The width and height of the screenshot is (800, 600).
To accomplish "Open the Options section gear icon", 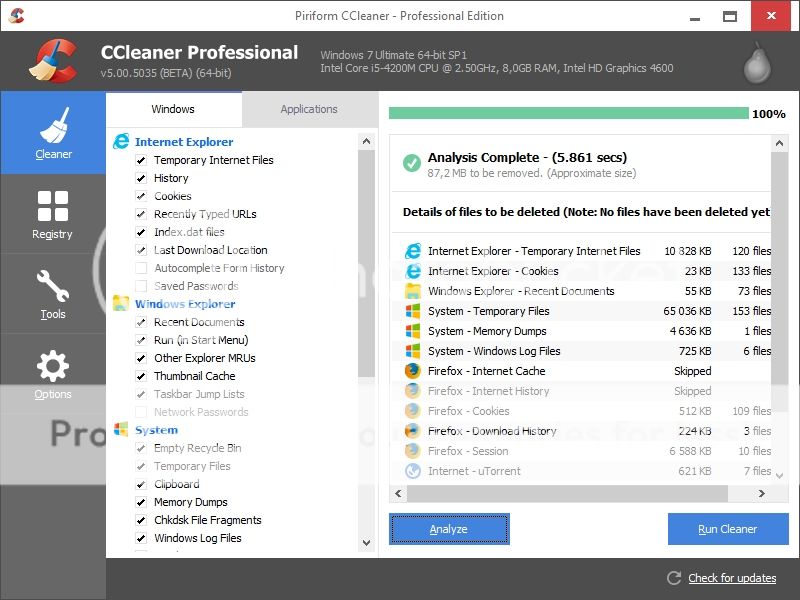I will (53, 366).
